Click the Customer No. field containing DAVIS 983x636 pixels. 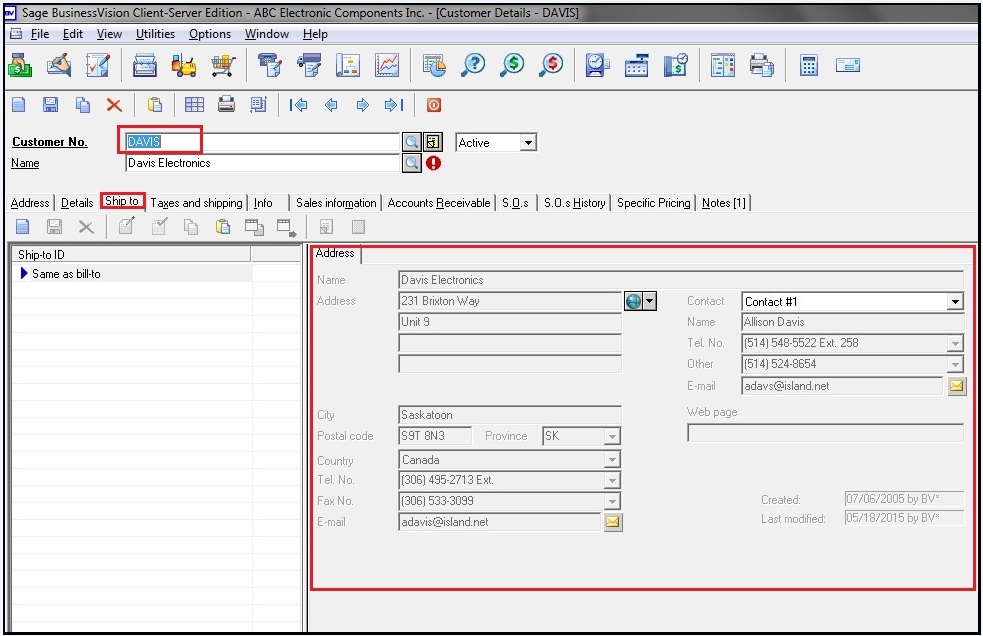coord(262,142)
